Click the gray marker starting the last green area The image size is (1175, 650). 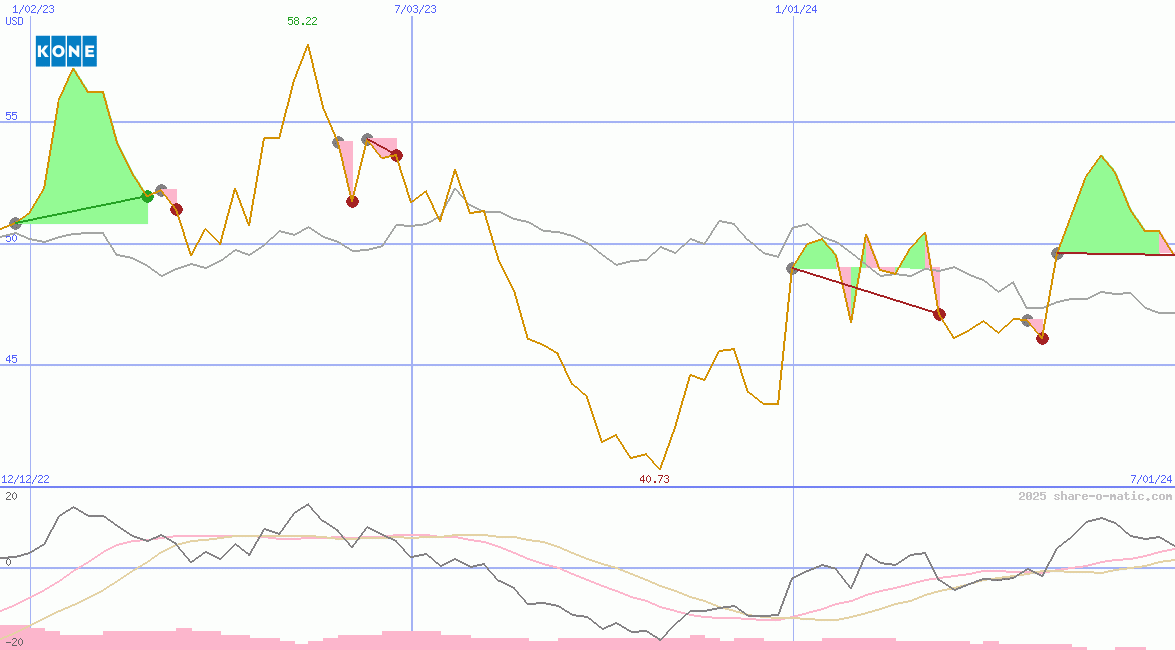(x=1057, y=253)
